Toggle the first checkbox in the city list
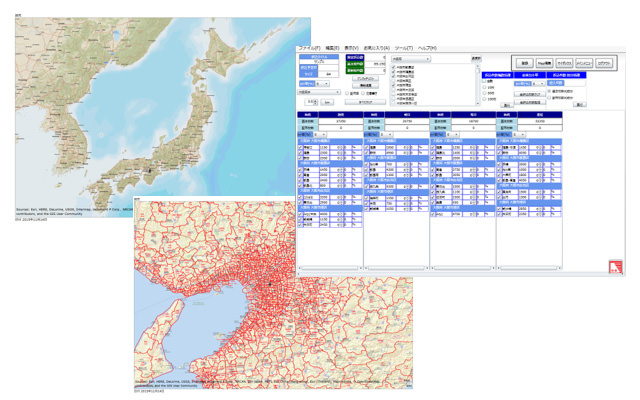 [395, 67]
